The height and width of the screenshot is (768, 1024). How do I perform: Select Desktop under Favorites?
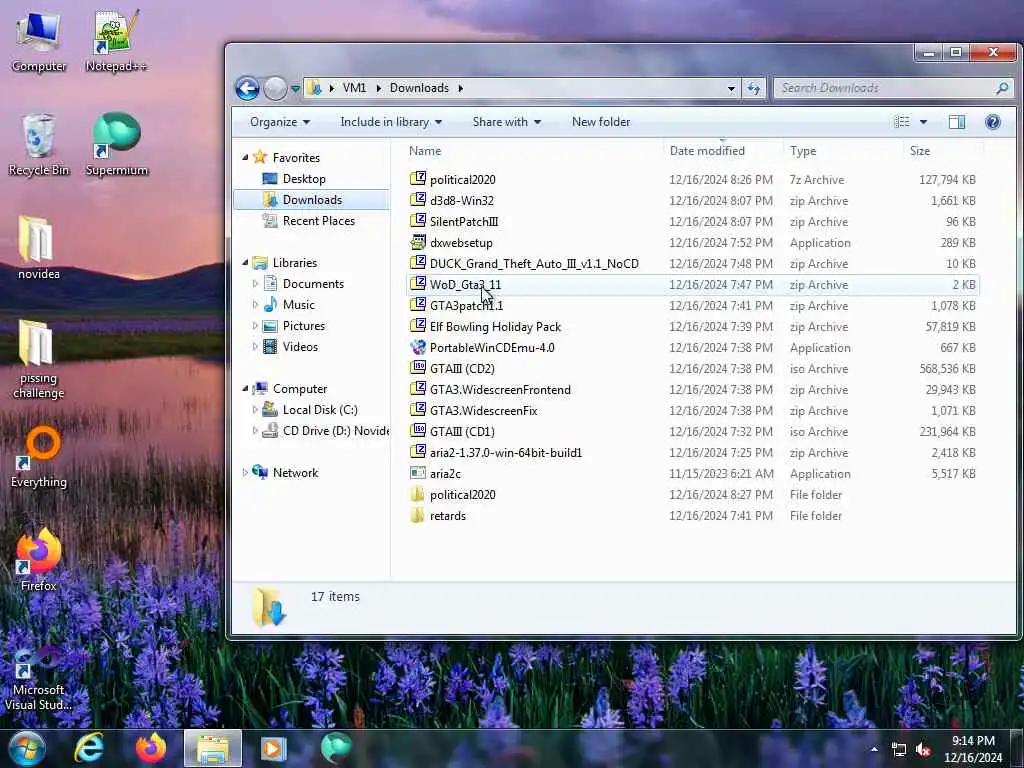(304, 179)
